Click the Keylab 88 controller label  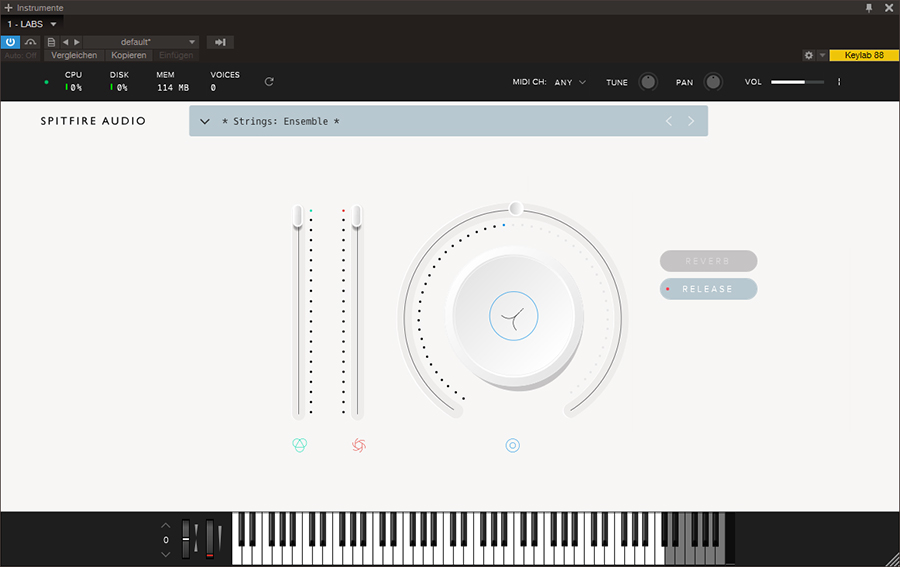(864, 55)
